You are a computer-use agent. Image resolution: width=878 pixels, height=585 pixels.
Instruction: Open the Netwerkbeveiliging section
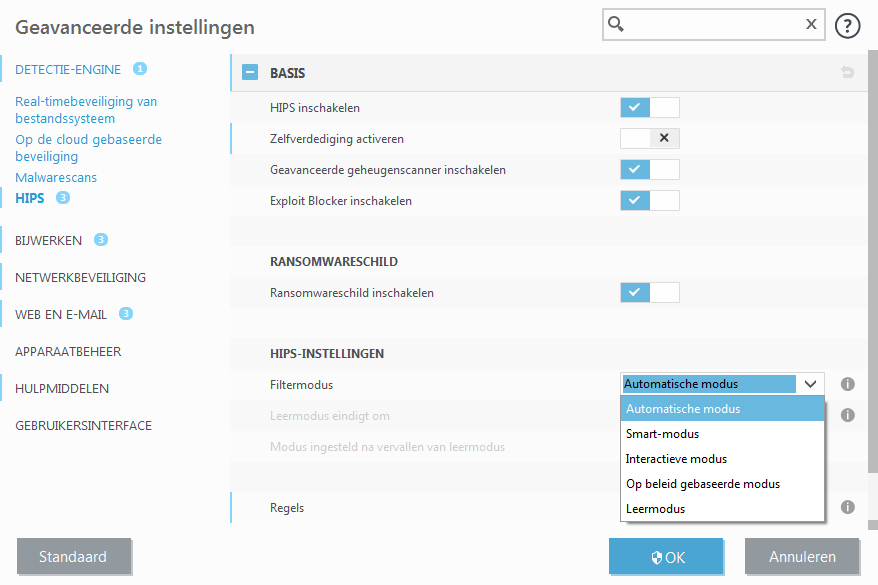click(x=80, y=277)
